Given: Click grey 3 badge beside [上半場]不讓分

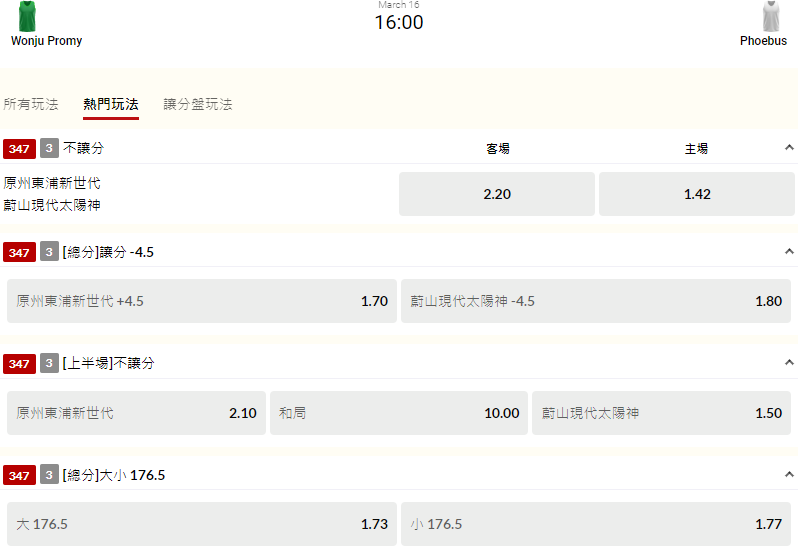Looking at the screenshot, I should 49,364.
